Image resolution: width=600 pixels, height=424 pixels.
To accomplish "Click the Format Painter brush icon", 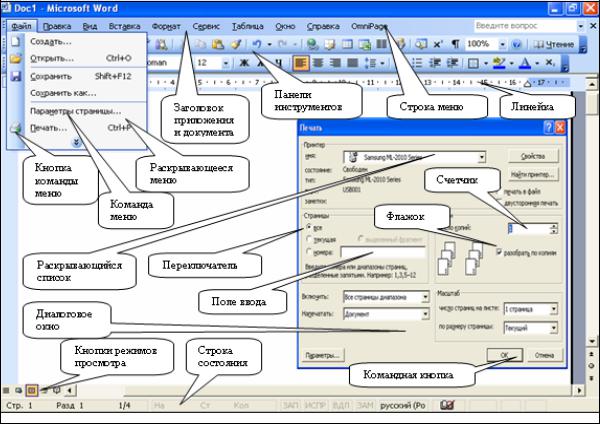I will coord(236,44).
